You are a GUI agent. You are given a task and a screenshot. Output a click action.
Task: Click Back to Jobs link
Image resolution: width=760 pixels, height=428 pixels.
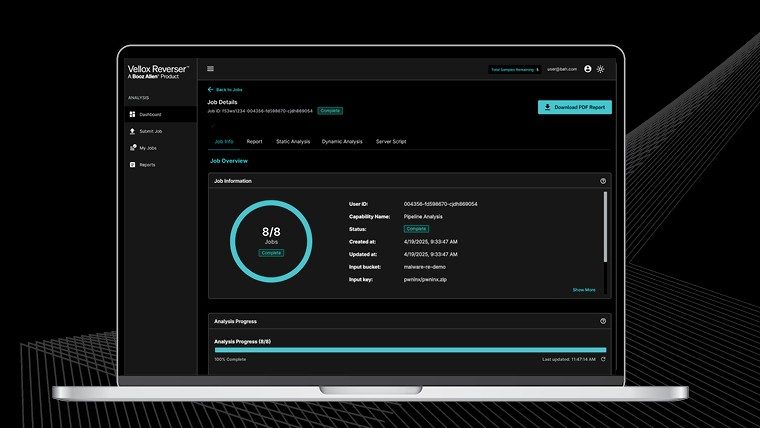pos(226,89)
